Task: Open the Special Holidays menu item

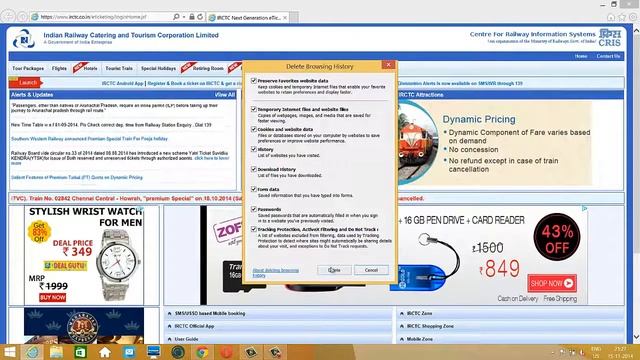Action: pos(158,69)
